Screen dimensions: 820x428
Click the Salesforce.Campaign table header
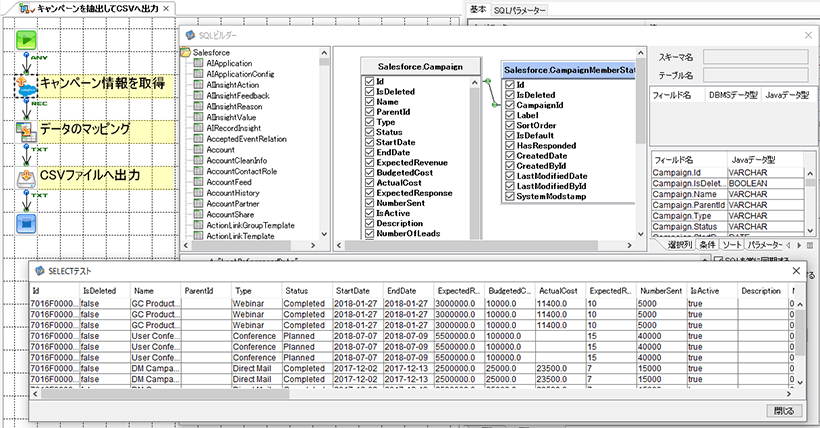(x=420, y=67)
